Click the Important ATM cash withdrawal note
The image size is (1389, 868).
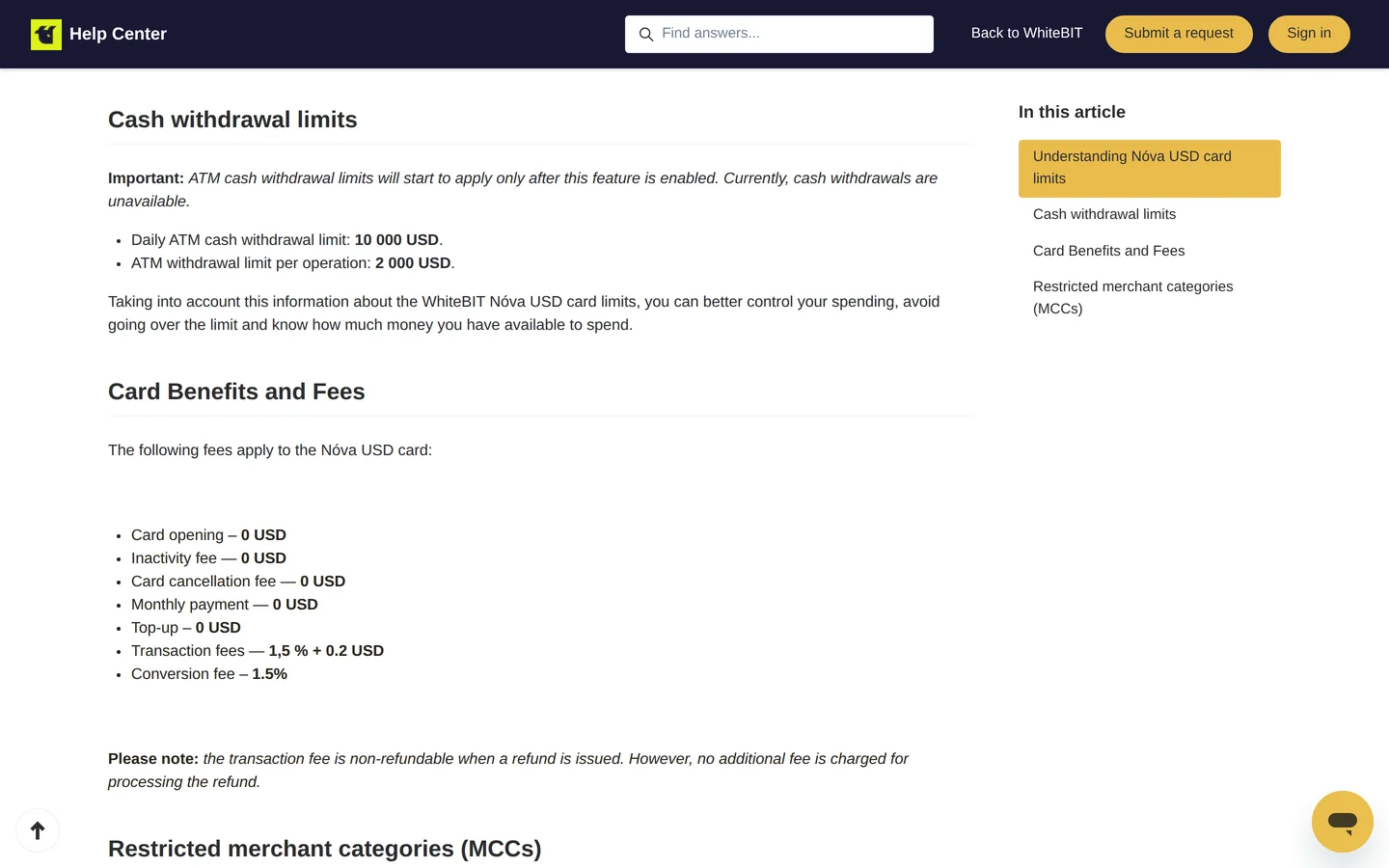pyautogui.click(x=523, y=190)
